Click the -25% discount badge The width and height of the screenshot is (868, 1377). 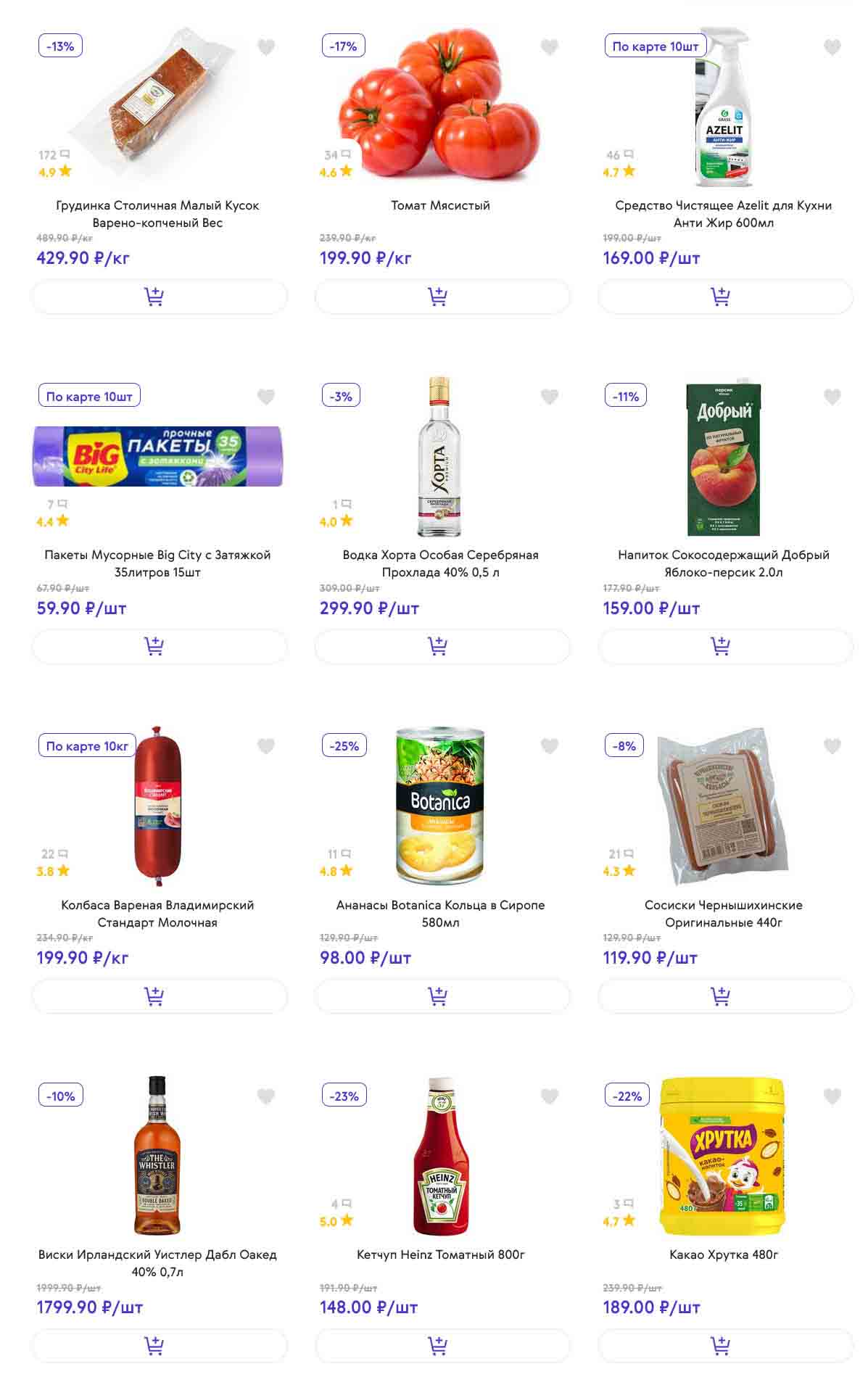pos(344,746)
